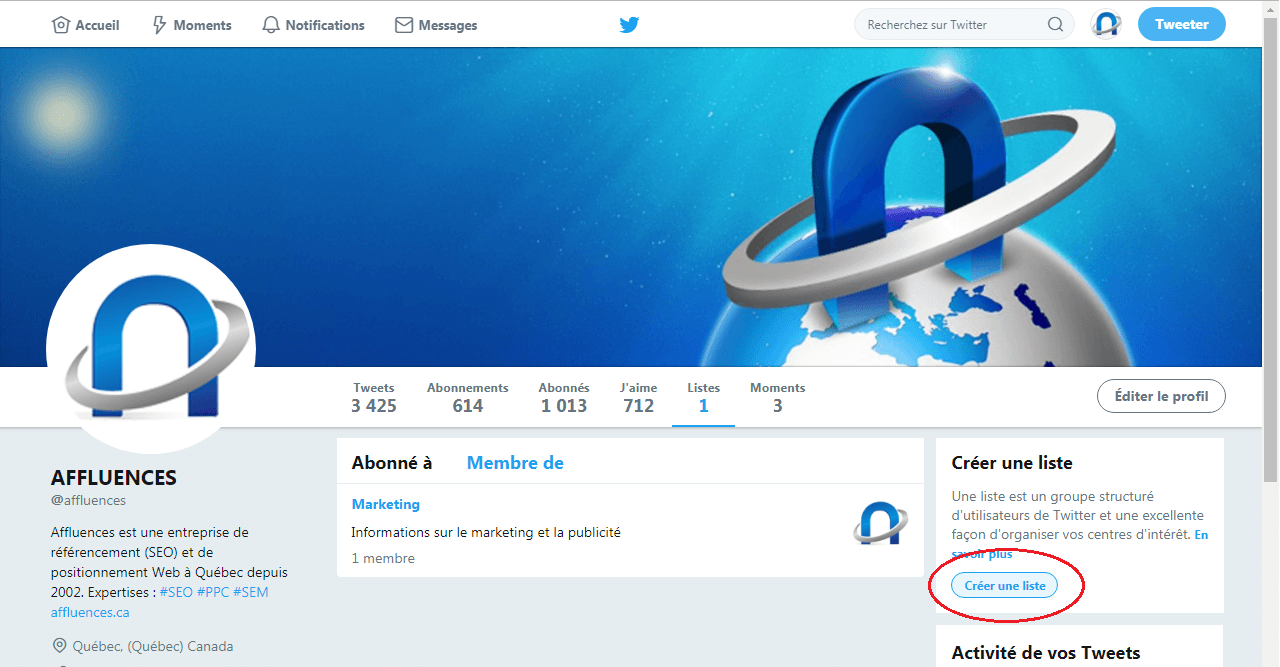Click the #PPC hashtag link
1280x667 pixels.
coord(213,592)
